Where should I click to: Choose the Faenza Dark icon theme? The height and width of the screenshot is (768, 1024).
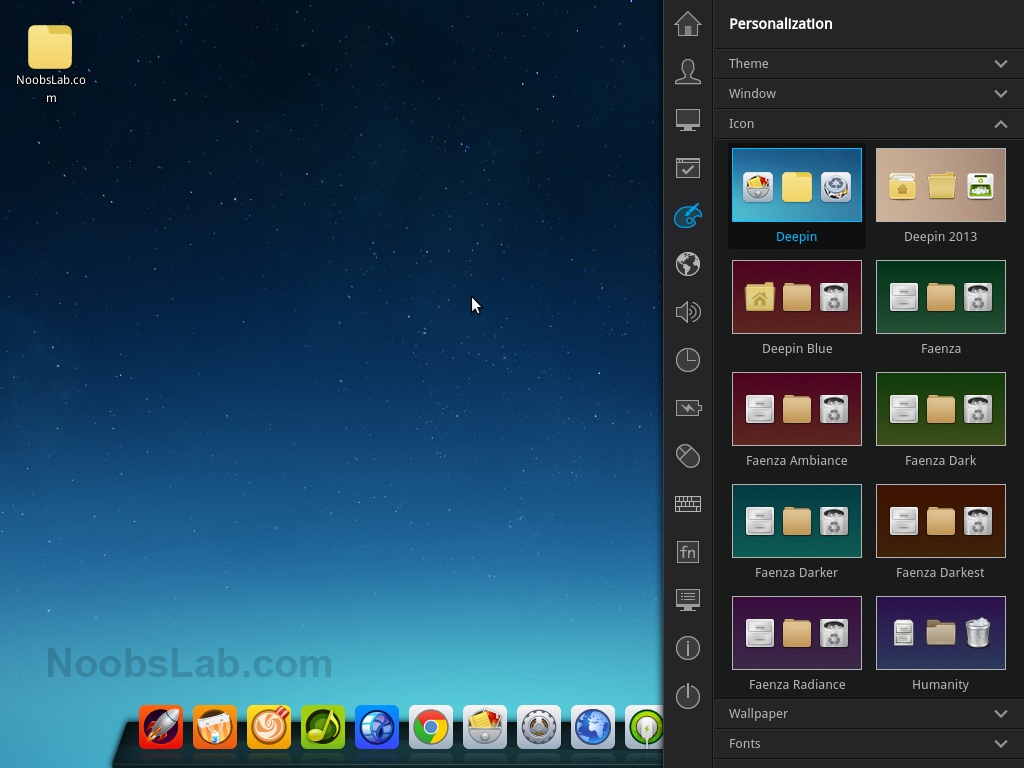[x=940, y=410]
